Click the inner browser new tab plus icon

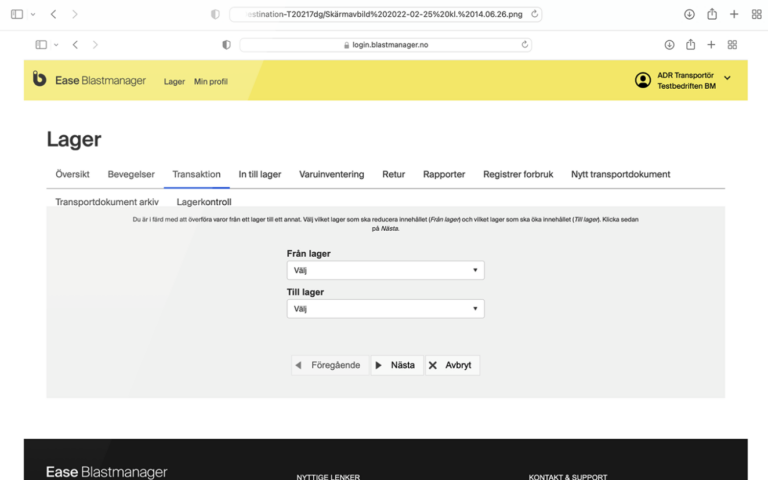tap(711, 45)
